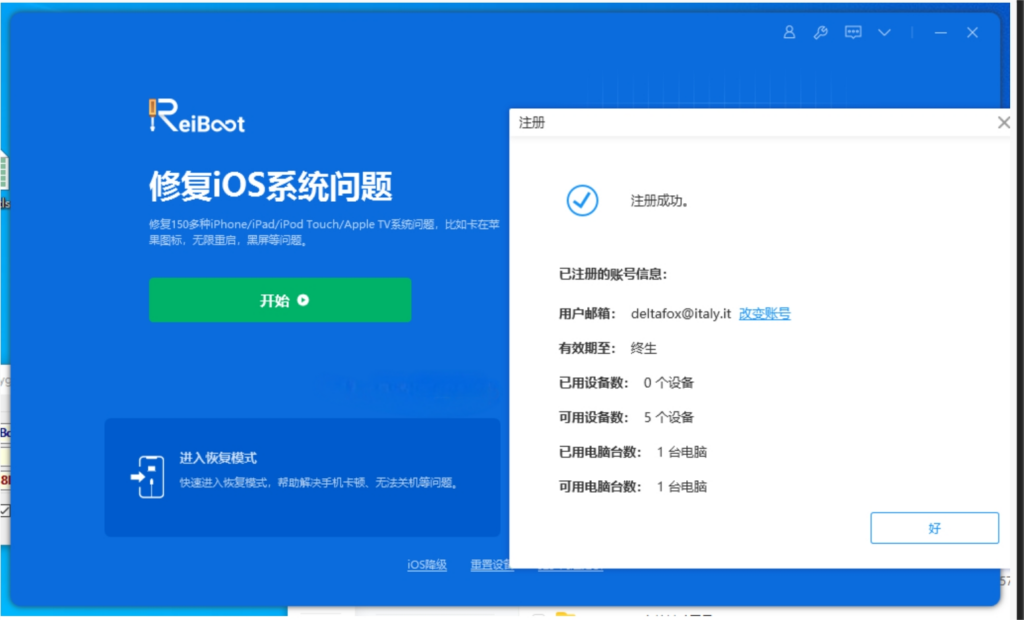The height and width of the screenshot is (620, 1024).
Task: Click the blue success checkmark icon
Action: coord(582,200)
